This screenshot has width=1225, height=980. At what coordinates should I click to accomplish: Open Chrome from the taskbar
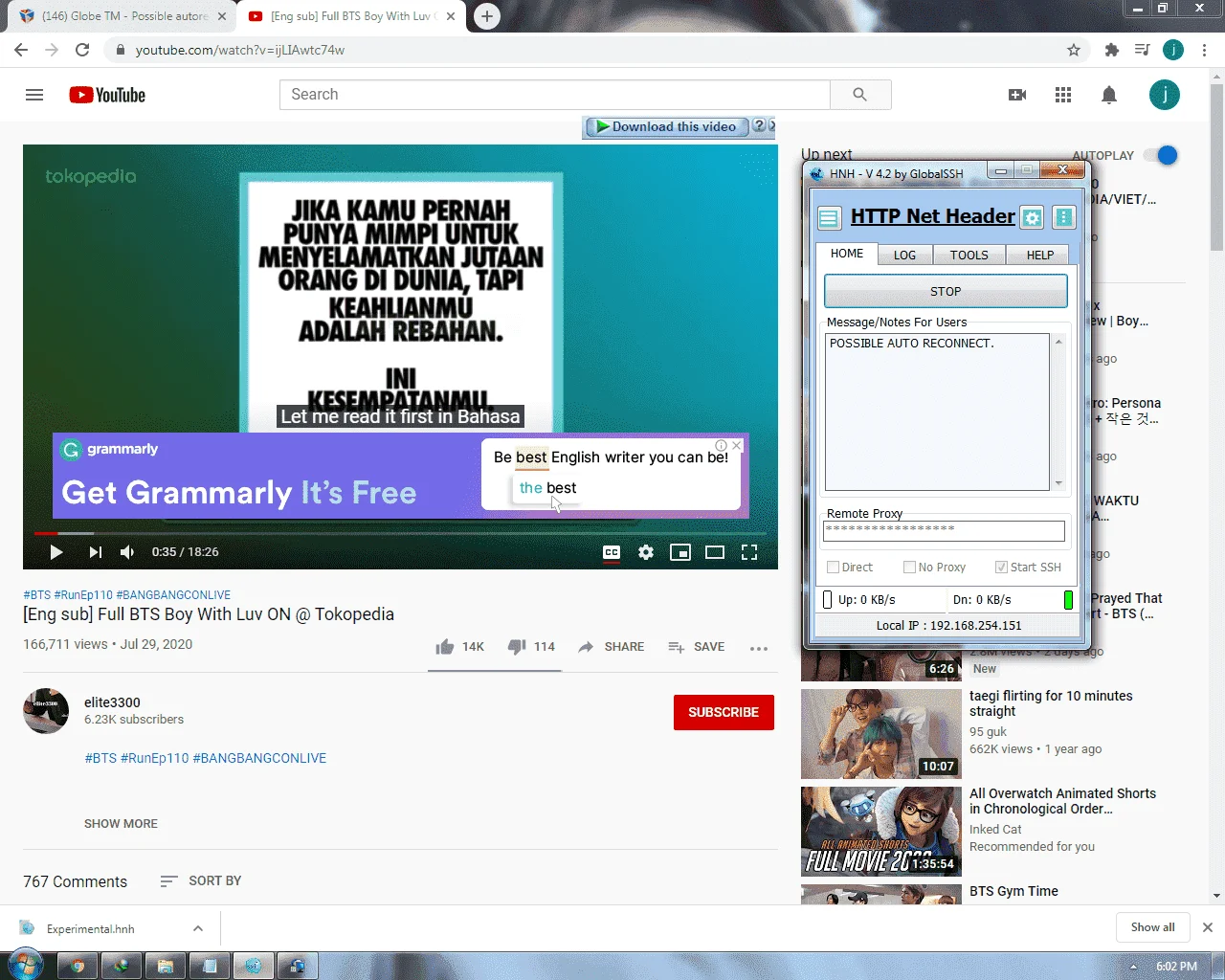click(78, 966)
